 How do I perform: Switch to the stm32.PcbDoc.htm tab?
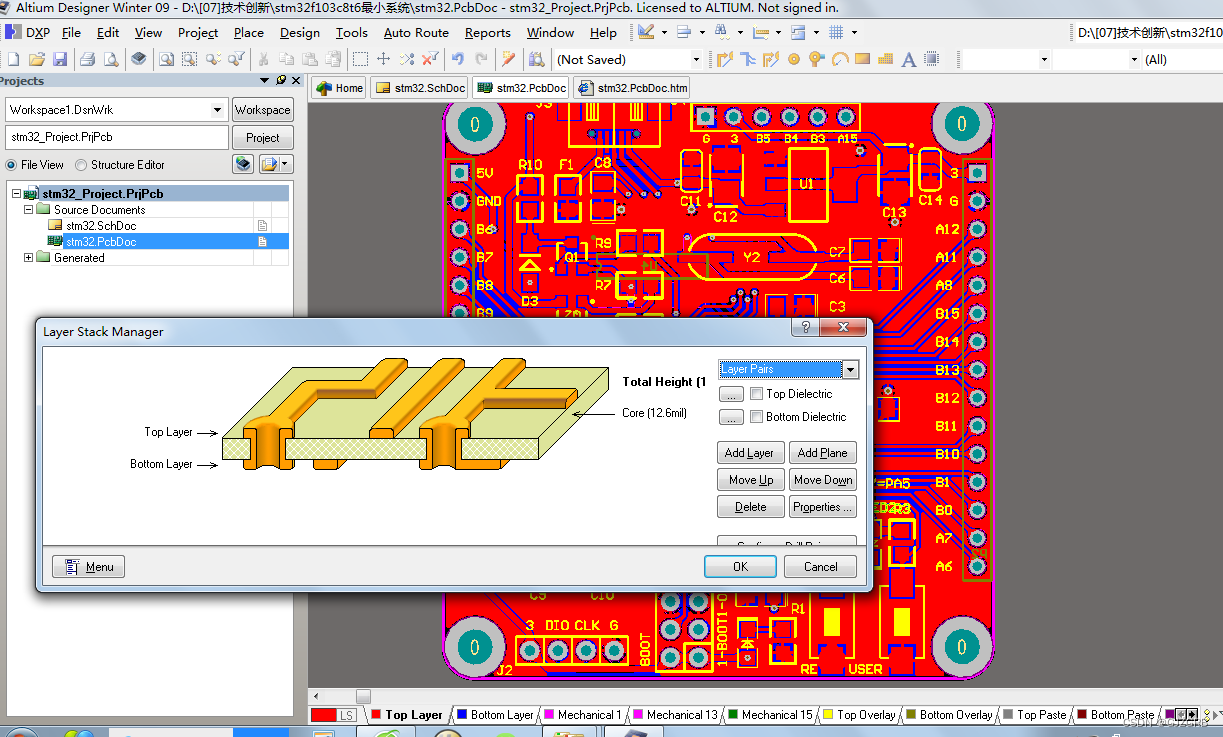tap(633, 88)
